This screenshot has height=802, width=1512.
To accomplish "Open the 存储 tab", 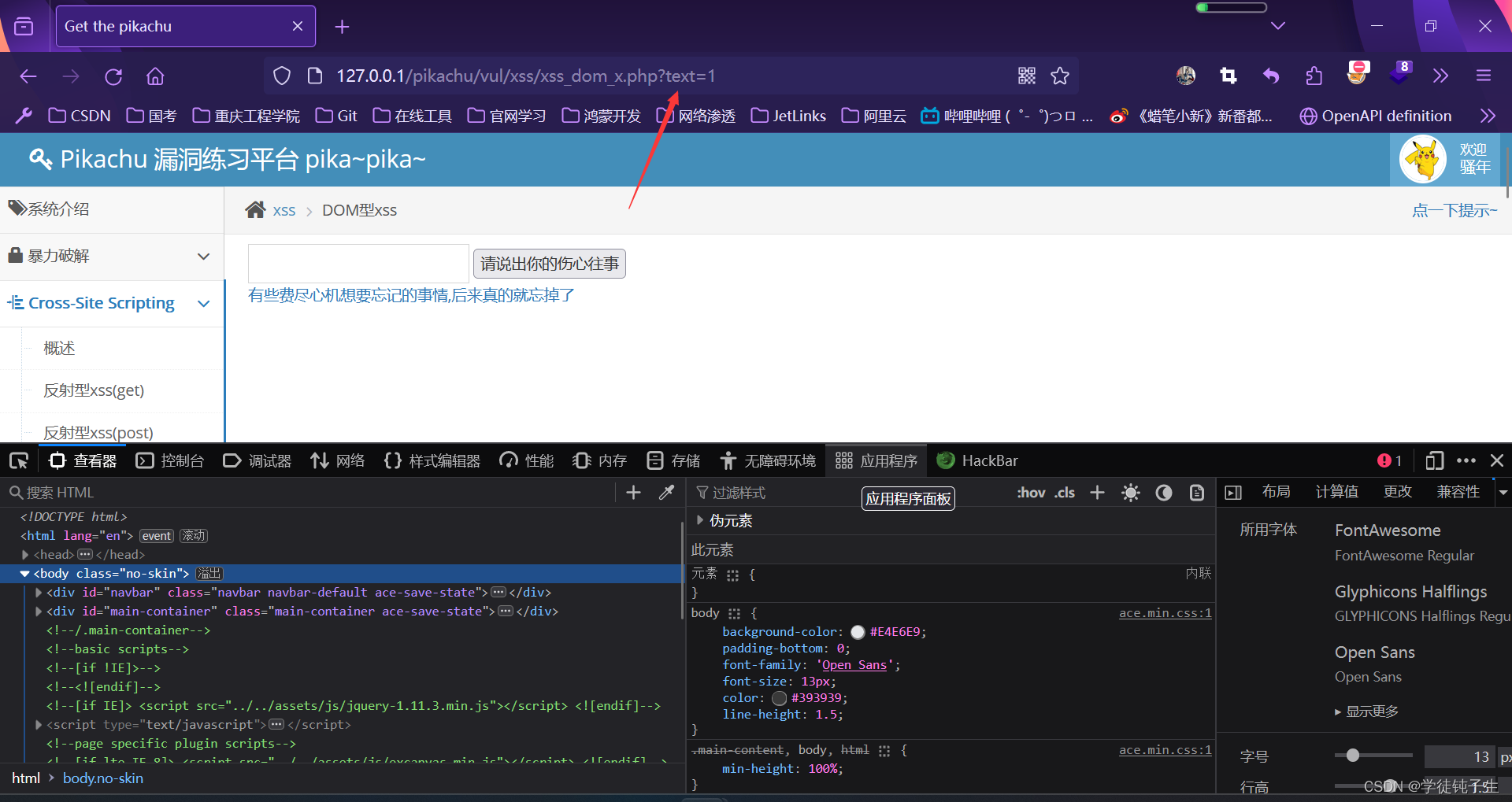I will [673, 460].
